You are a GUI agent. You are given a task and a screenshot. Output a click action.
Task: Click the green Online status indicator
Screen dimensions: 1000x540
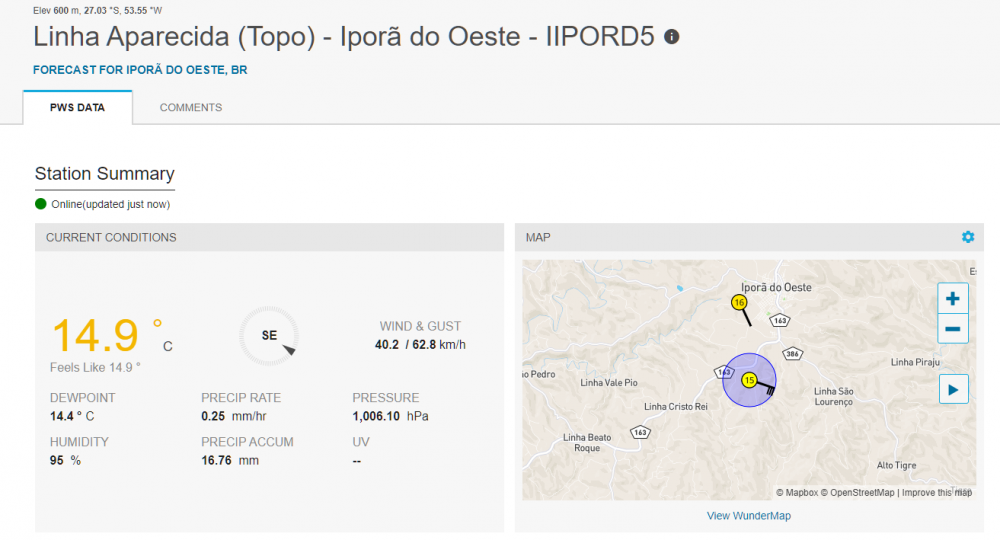click(41, 204)
